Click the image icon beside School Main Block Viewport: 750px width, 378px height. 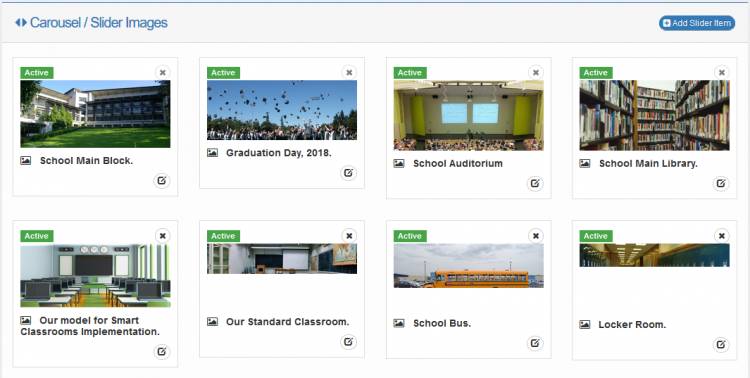[x=26, y=161]
